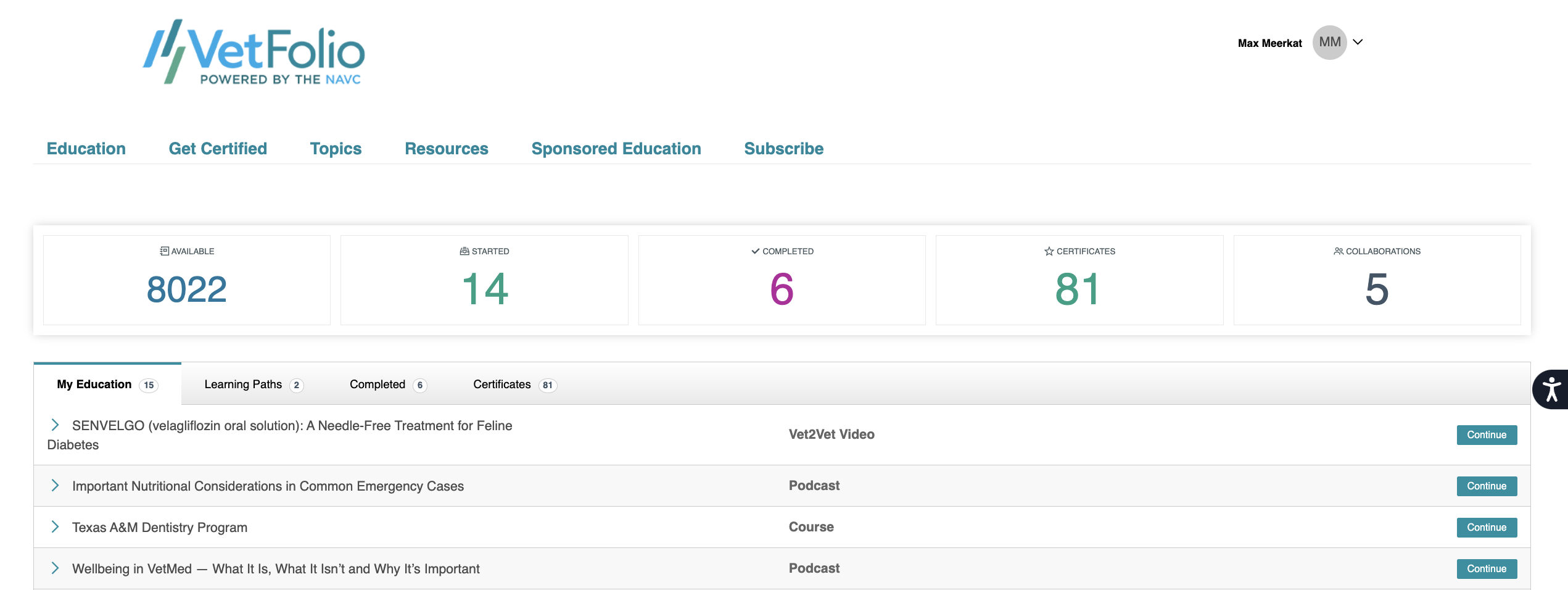Viewport: 1568px width, 590px height.
Task: Select the My Education tab
Action: click(107, 384)
